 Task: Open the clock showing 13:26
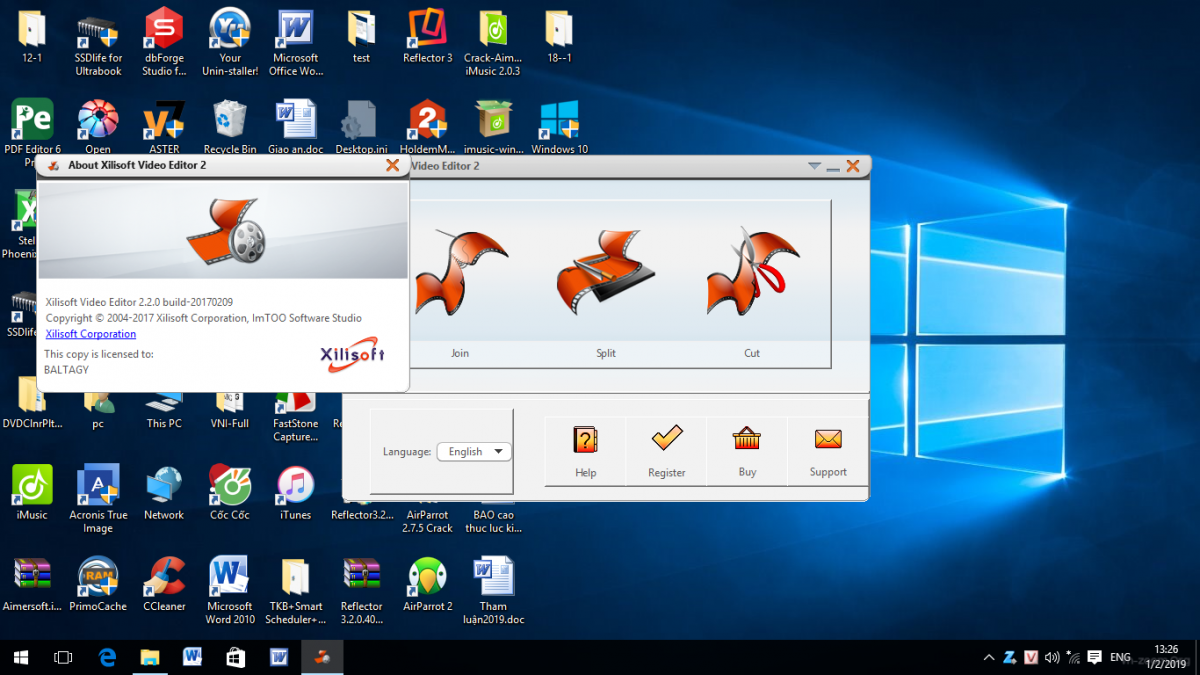pyautogui.click(x=1166, y=657)
